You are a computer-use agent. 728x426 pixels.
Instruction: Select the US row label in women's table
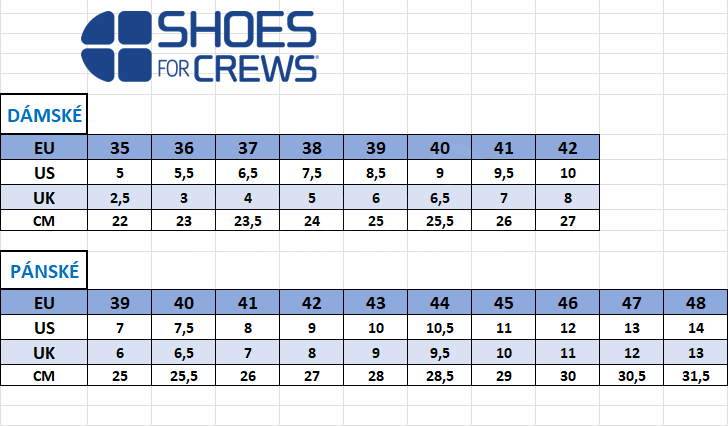(x=44, y=173)
